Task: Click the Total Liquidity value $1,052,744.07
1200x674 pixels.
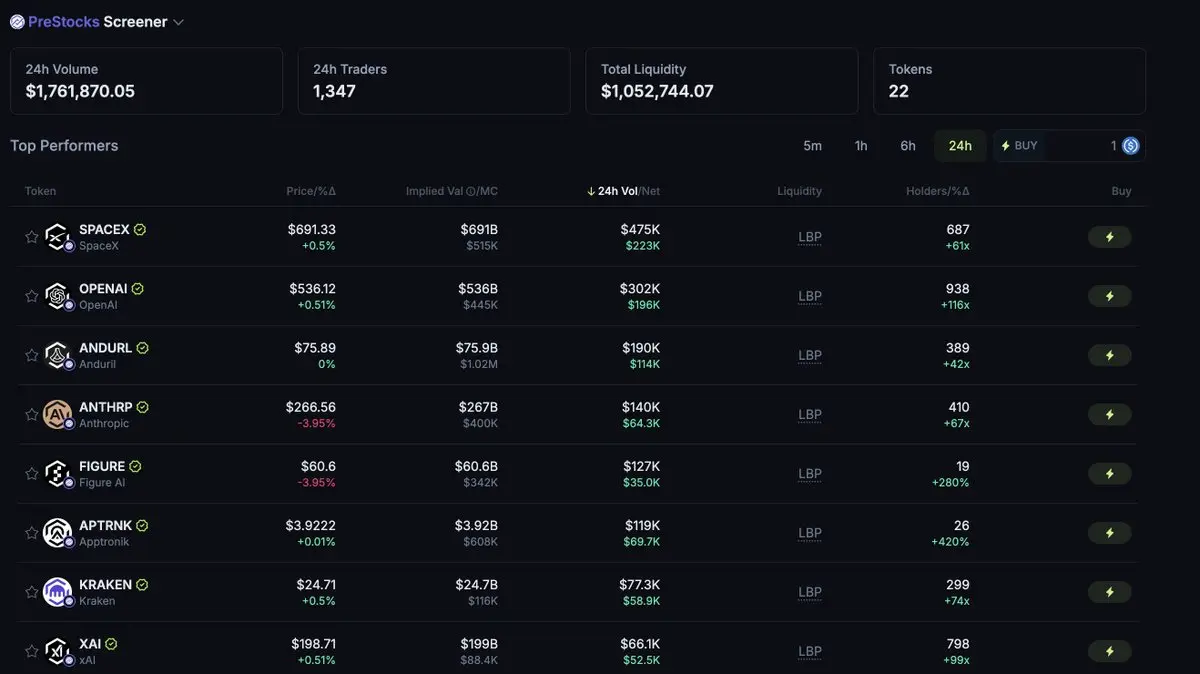Action: click(657, 92)
